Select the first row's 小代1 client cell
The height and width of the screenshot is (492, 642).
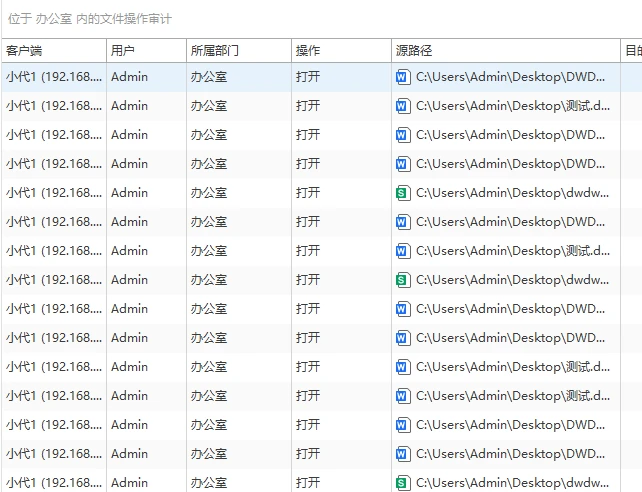(x=54, y=77)
